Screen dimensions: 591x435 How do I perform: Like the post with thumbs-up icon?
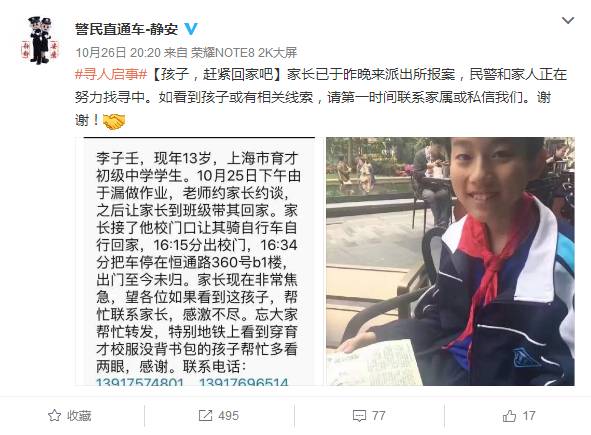[x=509, y=416]
